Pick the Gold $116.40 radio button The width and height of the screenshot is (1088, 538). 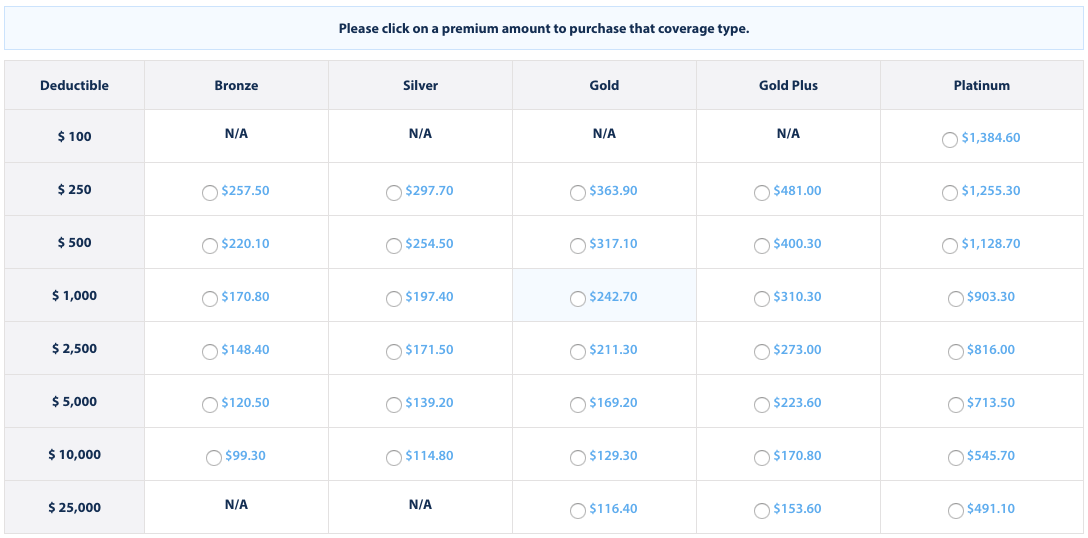(577, 511)
